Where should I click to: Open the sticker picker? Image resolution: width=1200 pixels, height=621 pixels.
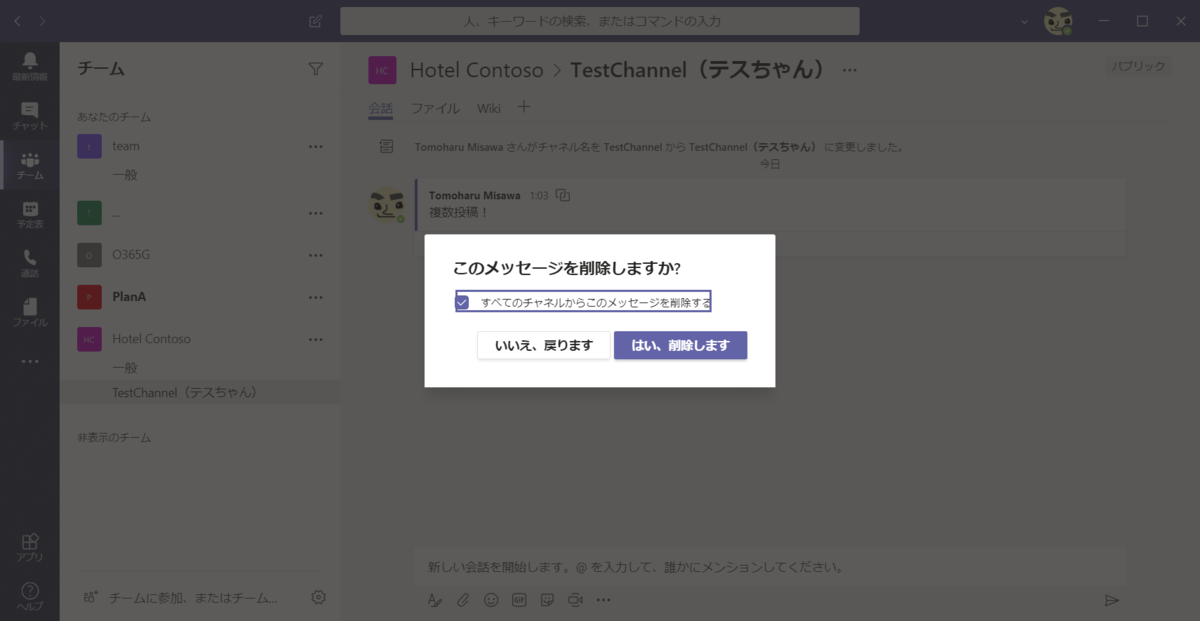(546, 599)
